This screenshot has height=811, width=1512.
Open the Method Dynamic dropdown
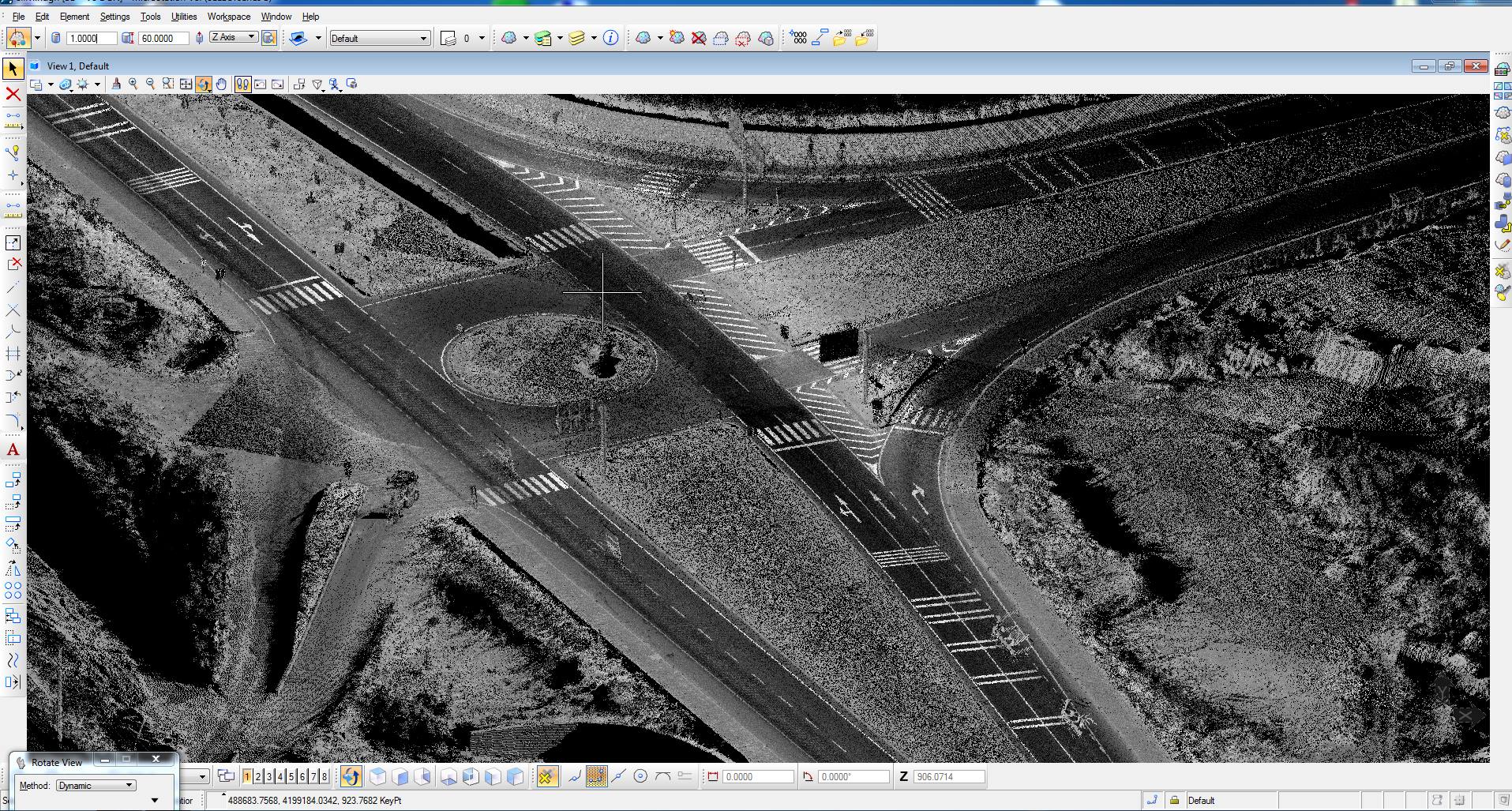96,786
